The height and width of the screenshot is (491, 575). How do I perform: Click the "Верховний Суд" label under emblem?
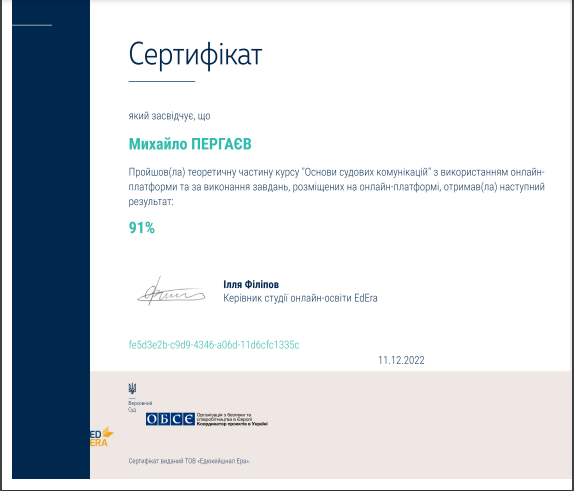point(140,406)
